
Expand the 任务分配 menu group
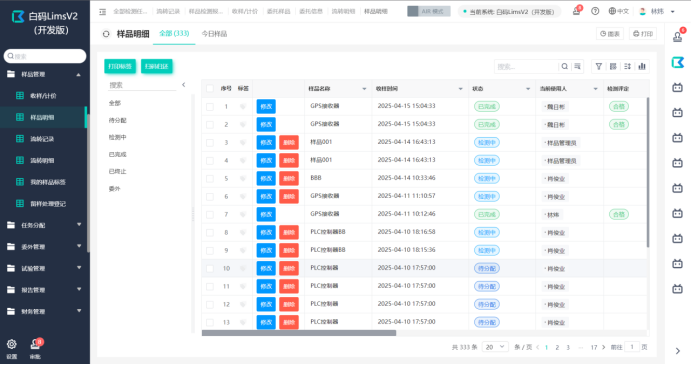point(44,225)
